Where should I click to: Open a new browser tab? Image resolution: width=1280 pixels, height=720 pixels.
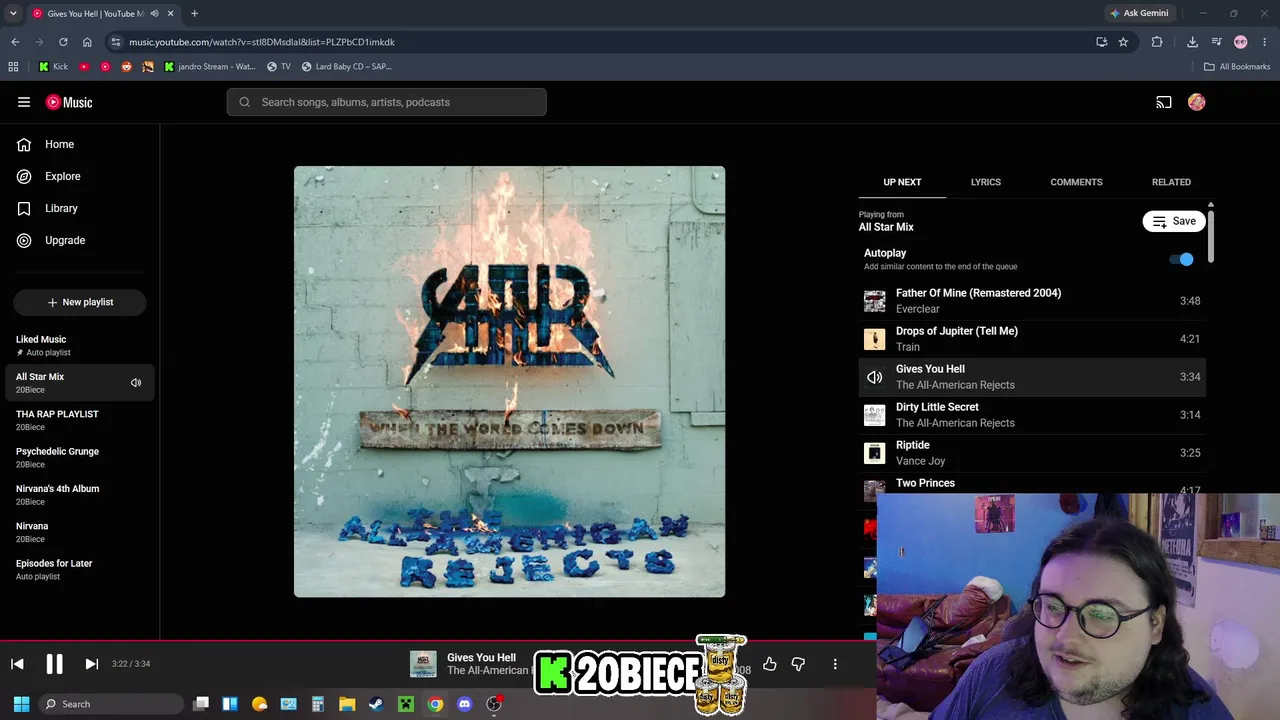click(x=194, y=13)
